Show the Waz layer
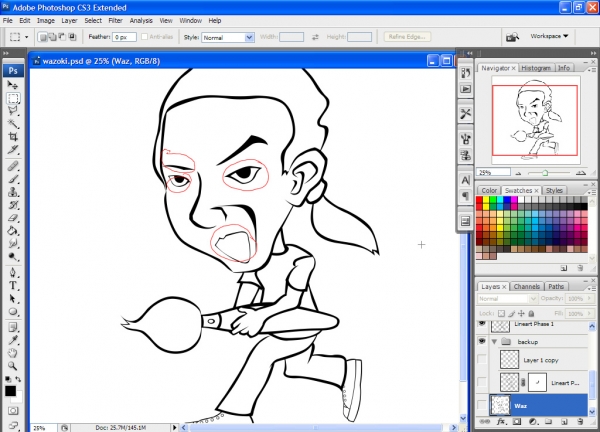 pos(482,405)
